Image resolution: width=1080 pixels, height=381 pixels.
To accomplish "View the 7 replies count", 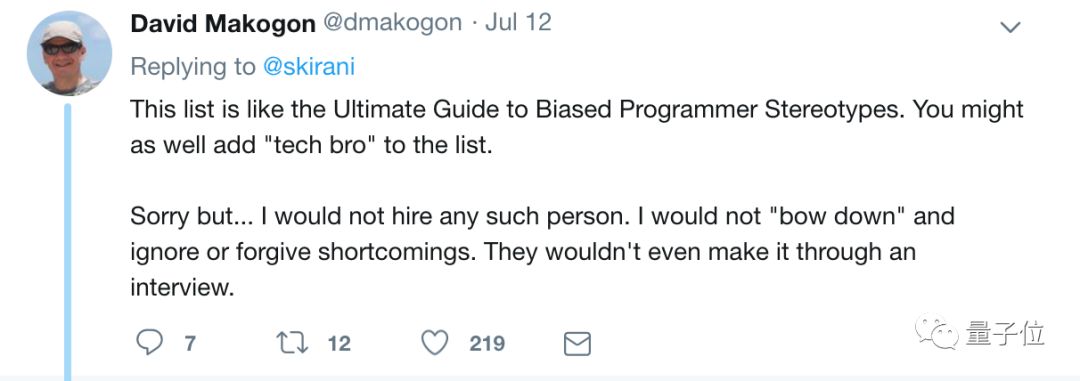I will point(189,343).
